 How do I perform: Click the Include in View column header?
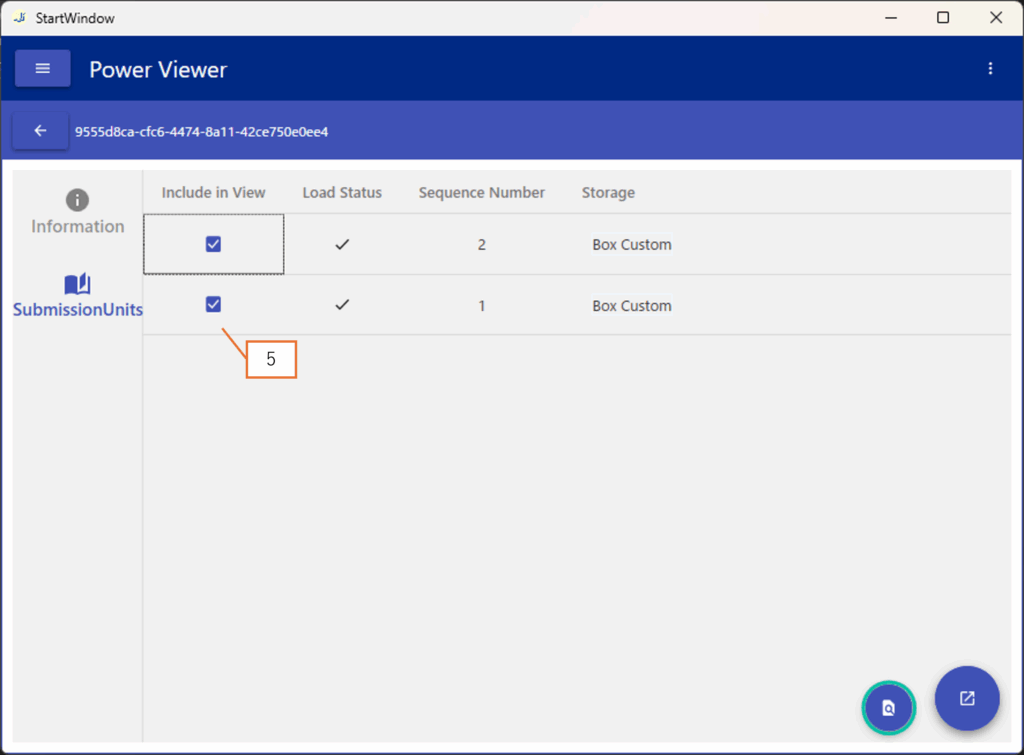tap(213, 192)
